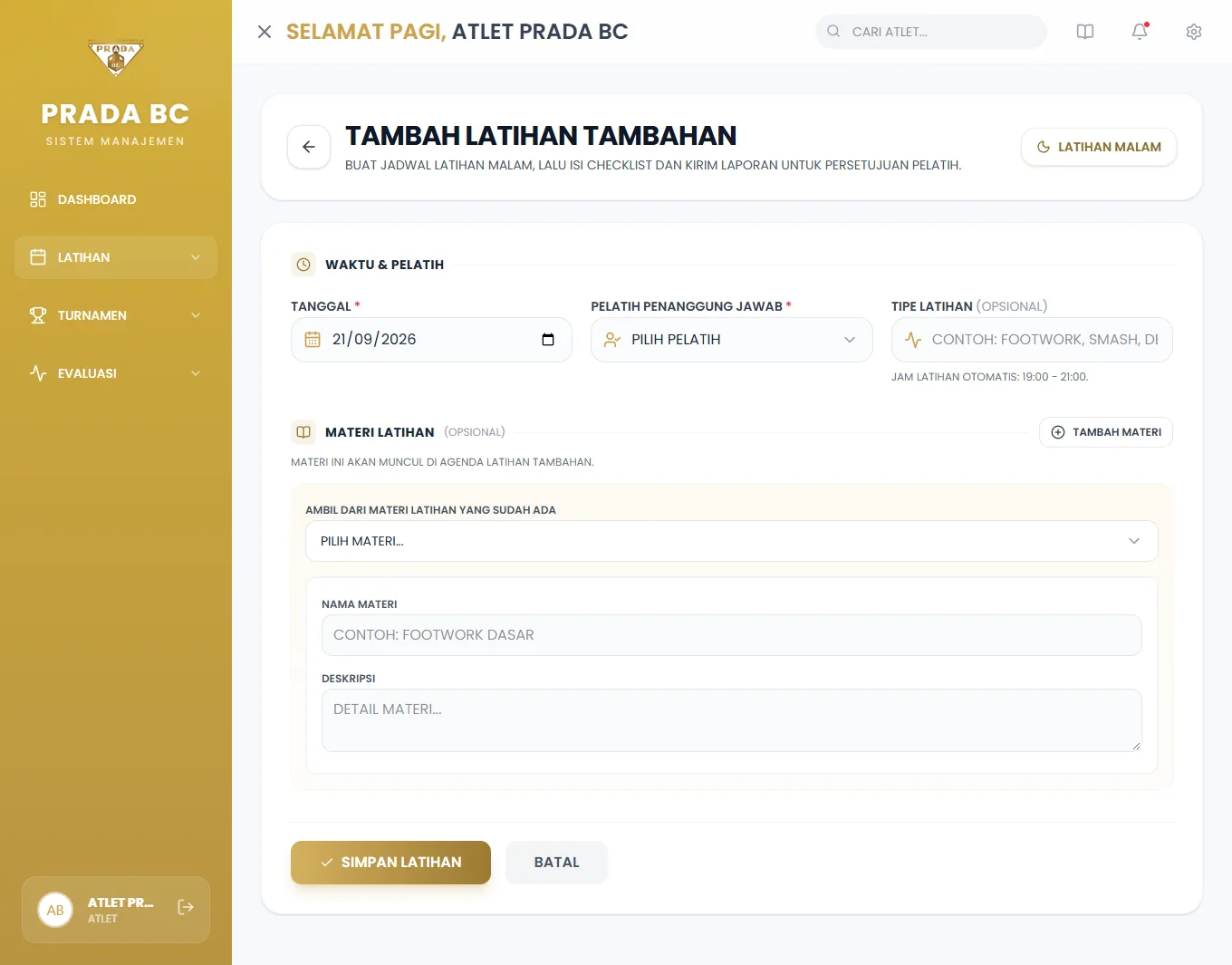Open the Dashboard menu item

(x=116, y=199)
